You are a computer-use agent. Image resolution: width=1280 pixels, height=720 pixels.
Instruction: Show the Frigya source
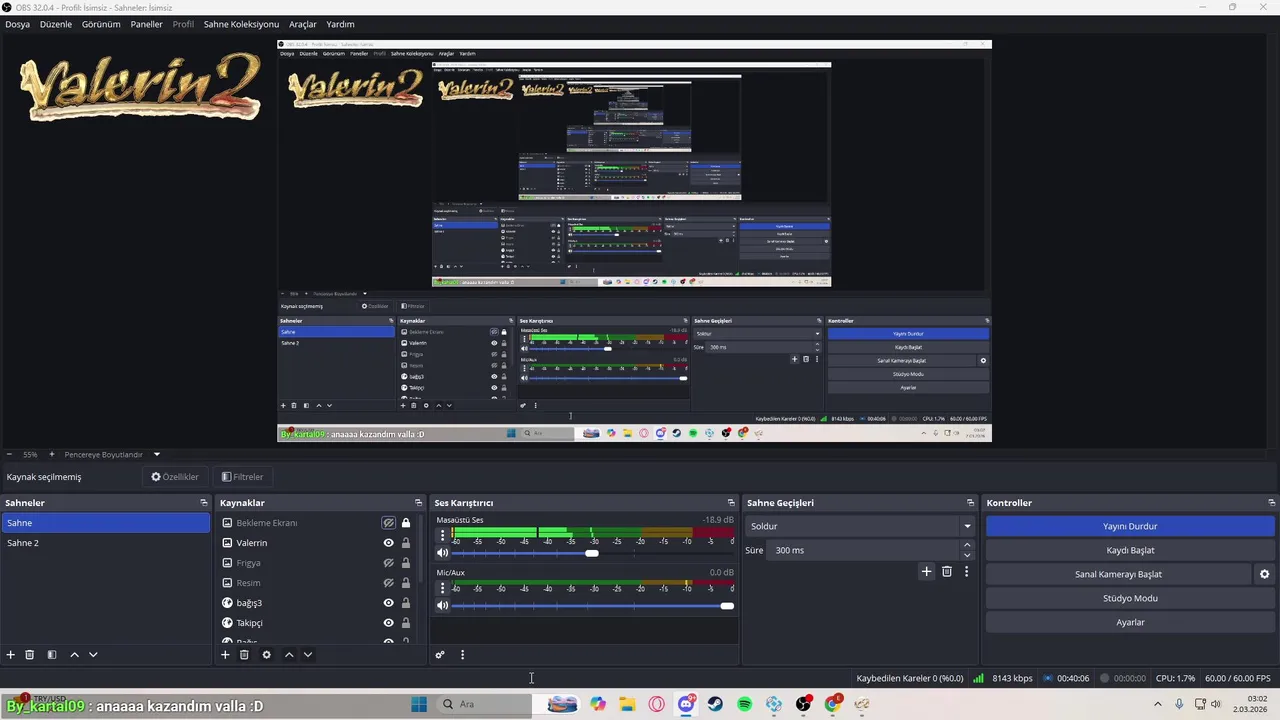point(389,563)
